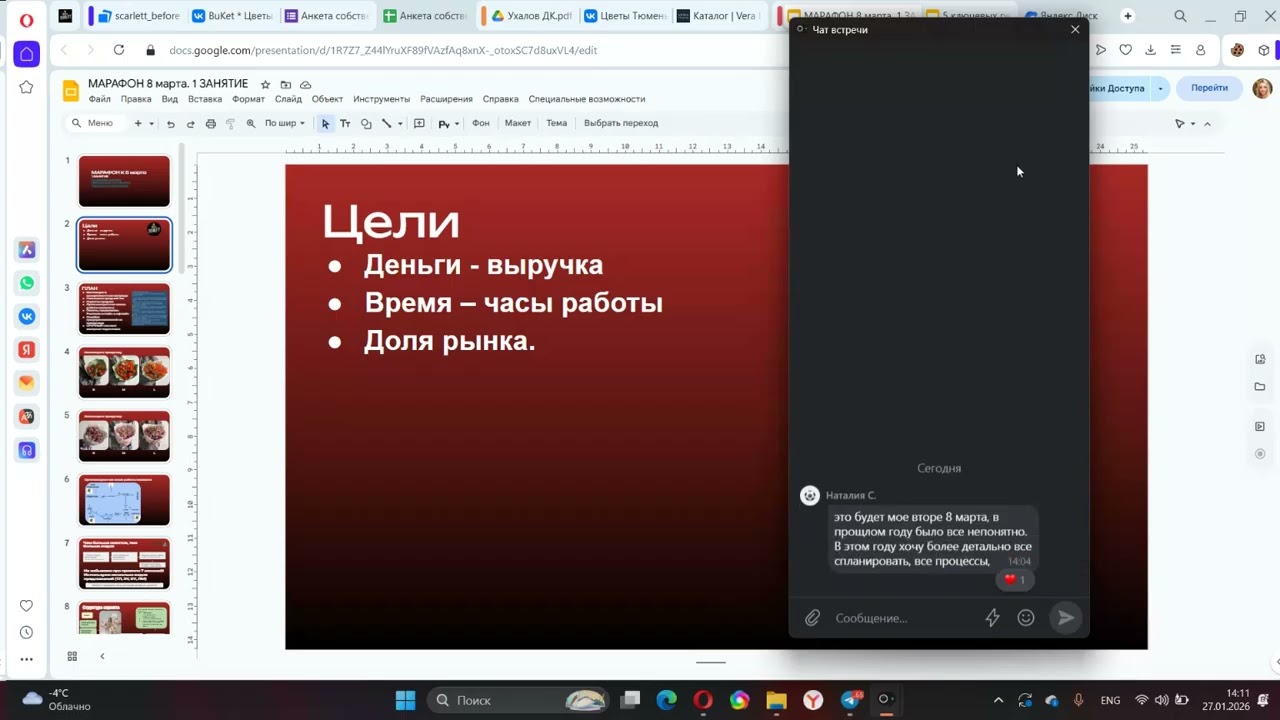Open Telegram from the Windows taskbar
The height and width of the screenshot is (720, 1280).
tap(850, 700)
